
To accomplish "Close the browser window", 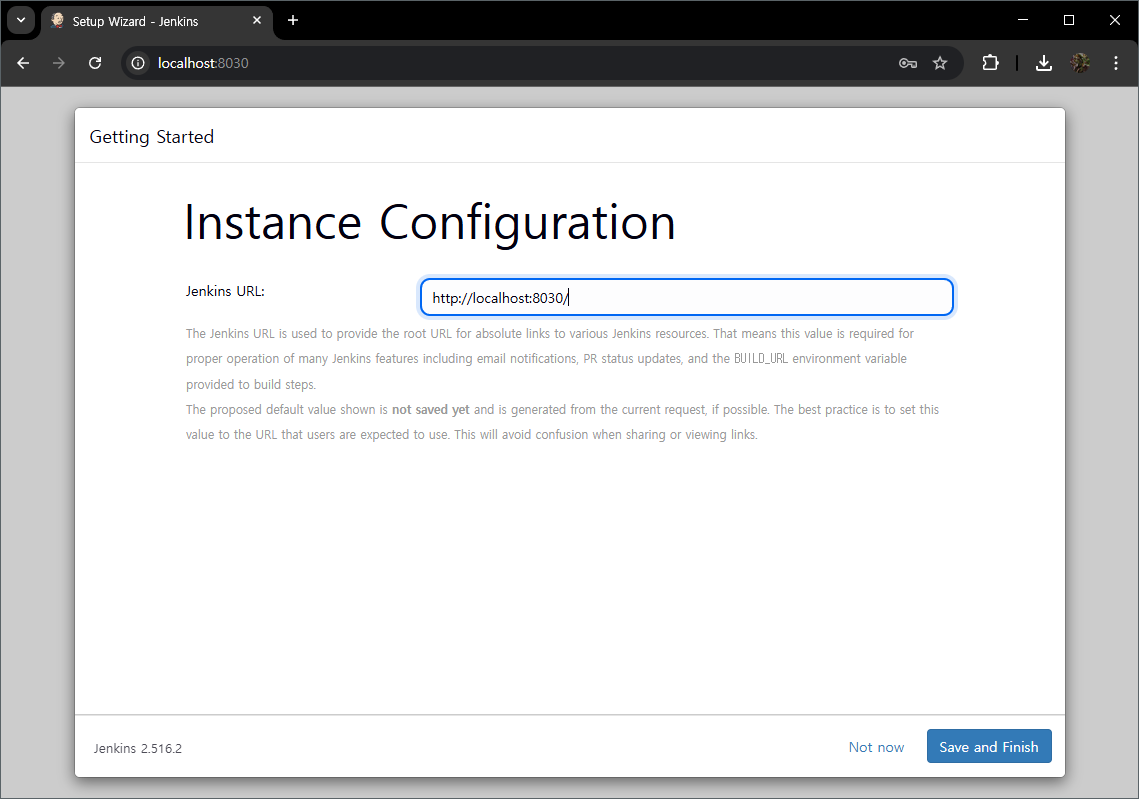I will tap(1115, 20).
